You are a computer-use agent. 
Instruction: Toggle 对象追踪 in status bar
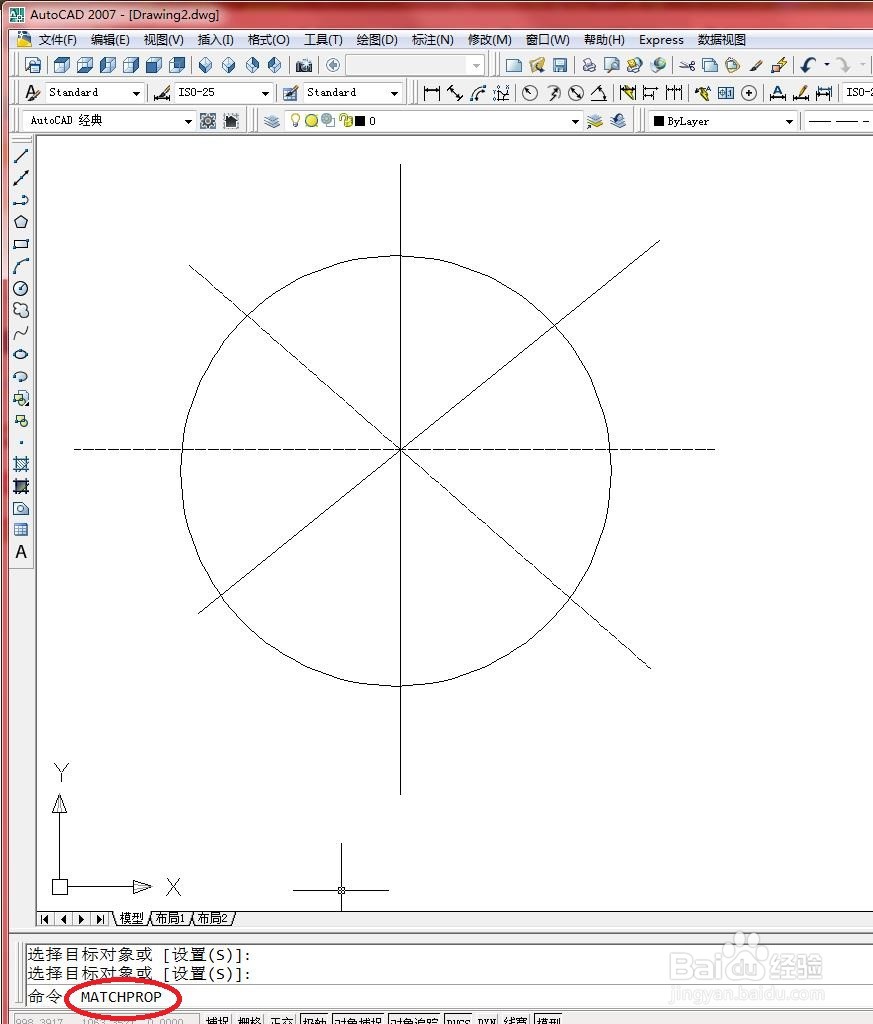click(x=415, y=1019)
